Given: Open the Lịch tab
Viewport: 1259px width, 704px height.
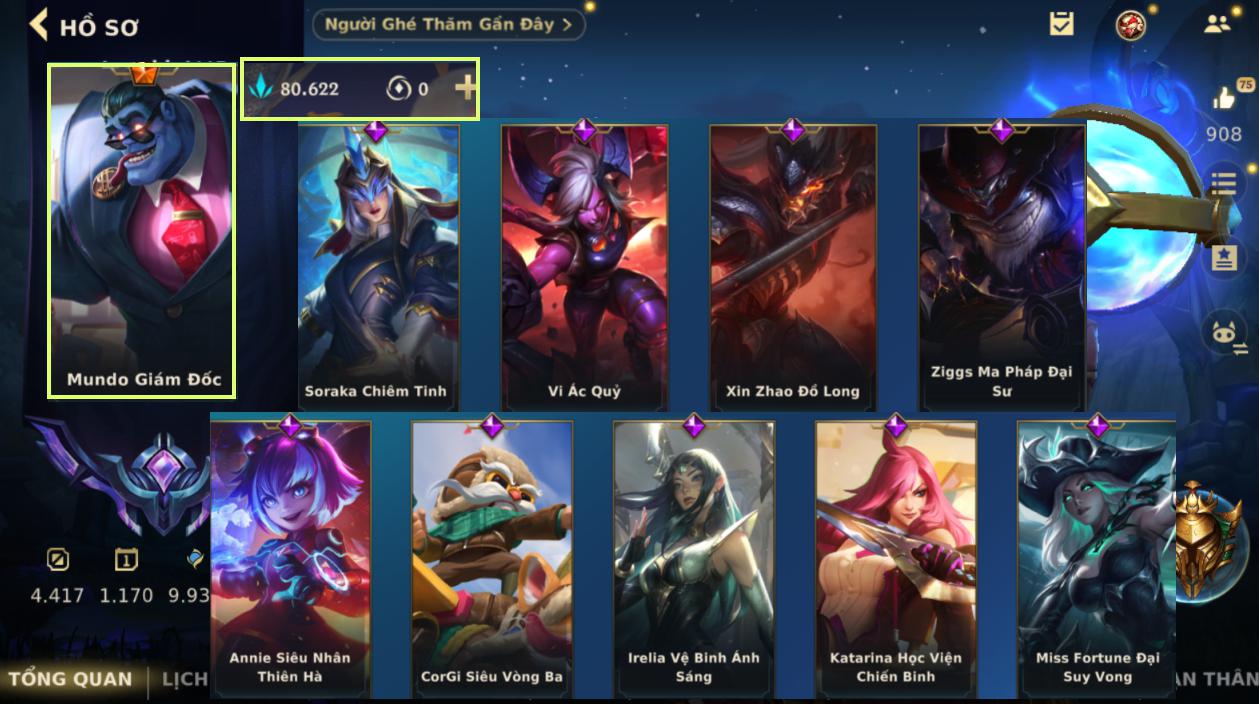Looking at the screenshot, I should [x=185, y=679].
